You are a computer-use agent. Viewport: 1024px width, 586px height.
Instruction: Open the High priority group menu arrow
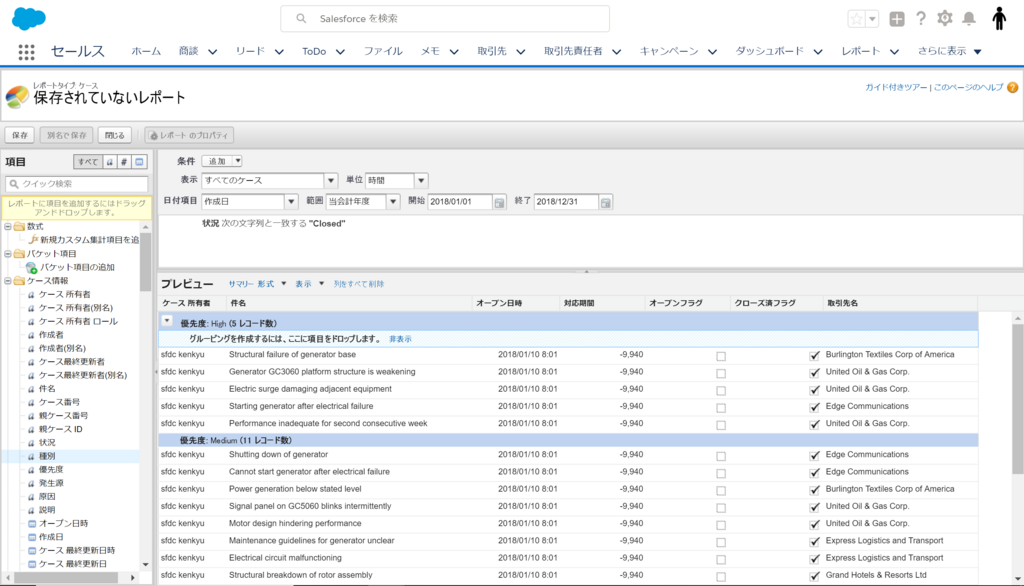pyautogui.click(x=167, y=321)
